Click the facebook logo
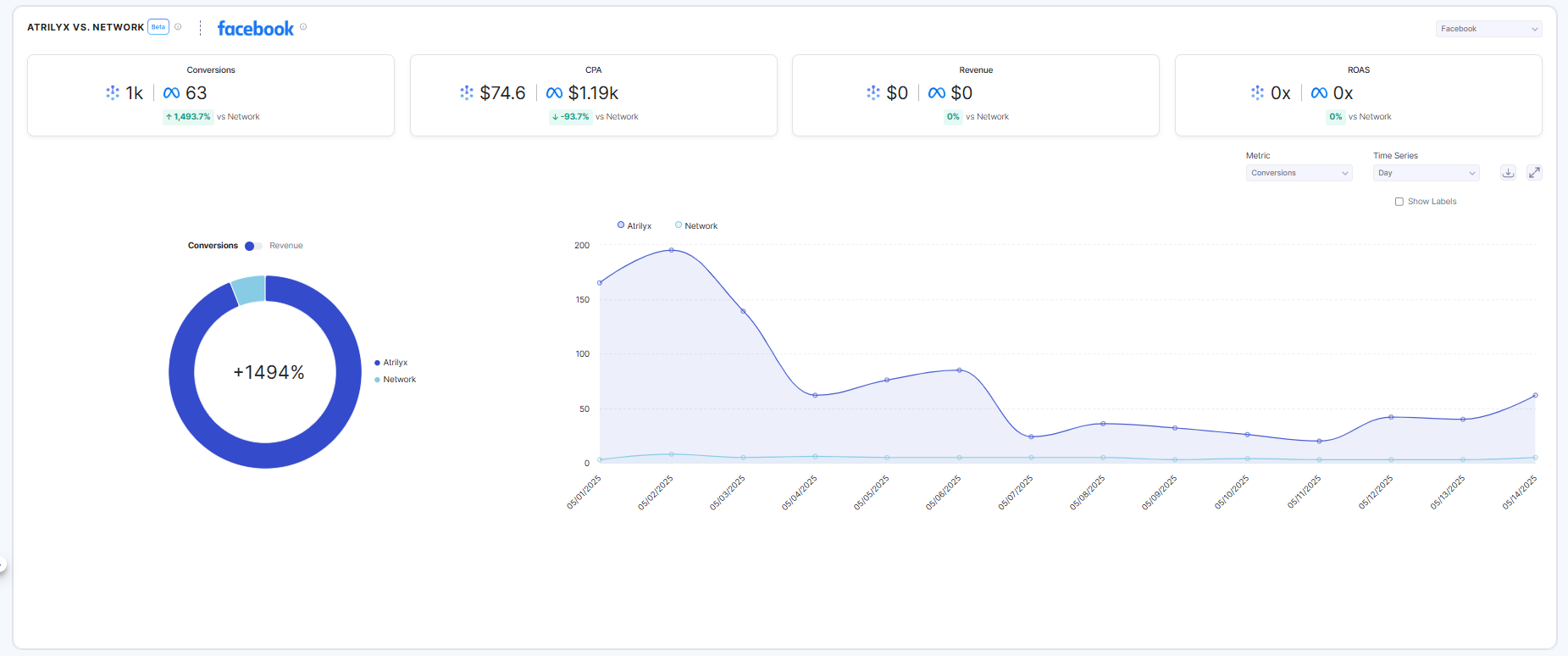The height and width of the screenshot is (656, 1568). pos(255,28)
